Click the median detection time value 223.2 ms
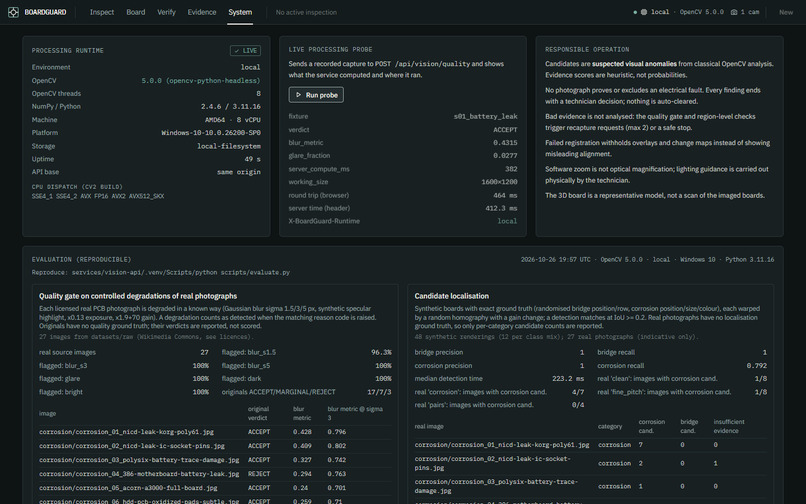This screenshot has height=504, width=806. click(x=568, y=379)
